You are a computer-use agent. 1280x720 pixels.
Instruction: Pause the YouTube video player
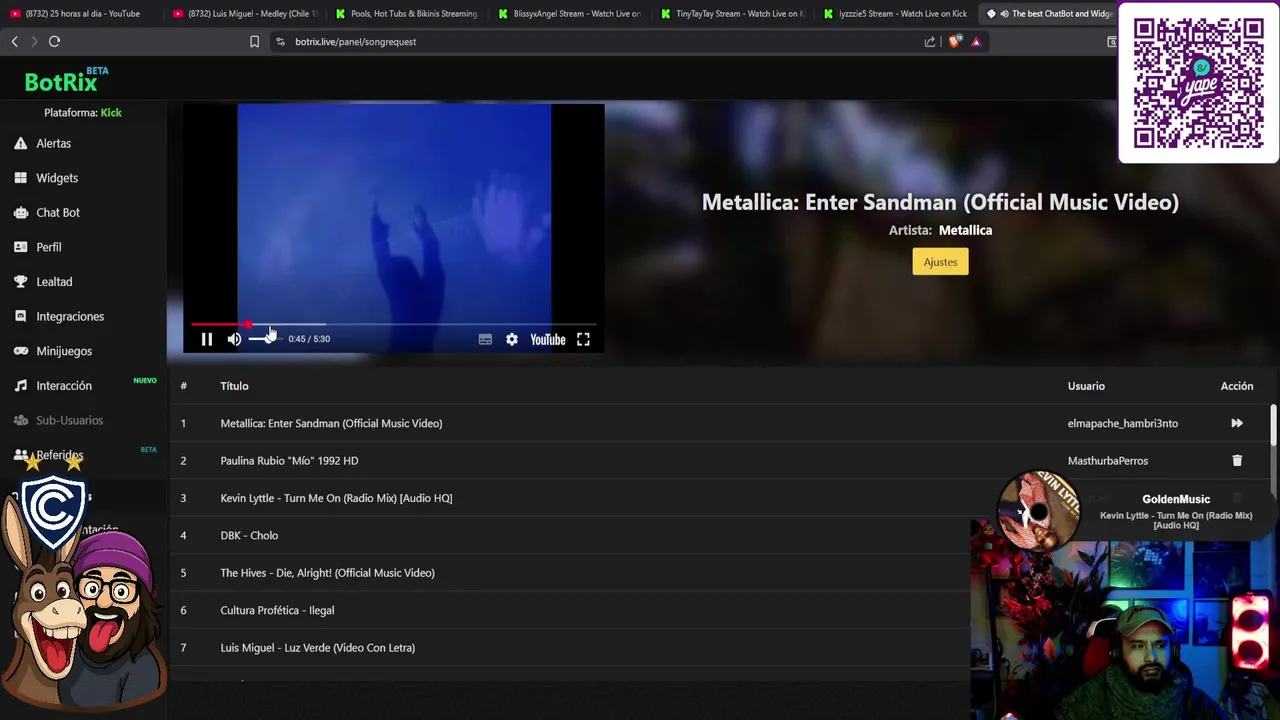pyautogui.click(x=207, y=339)
